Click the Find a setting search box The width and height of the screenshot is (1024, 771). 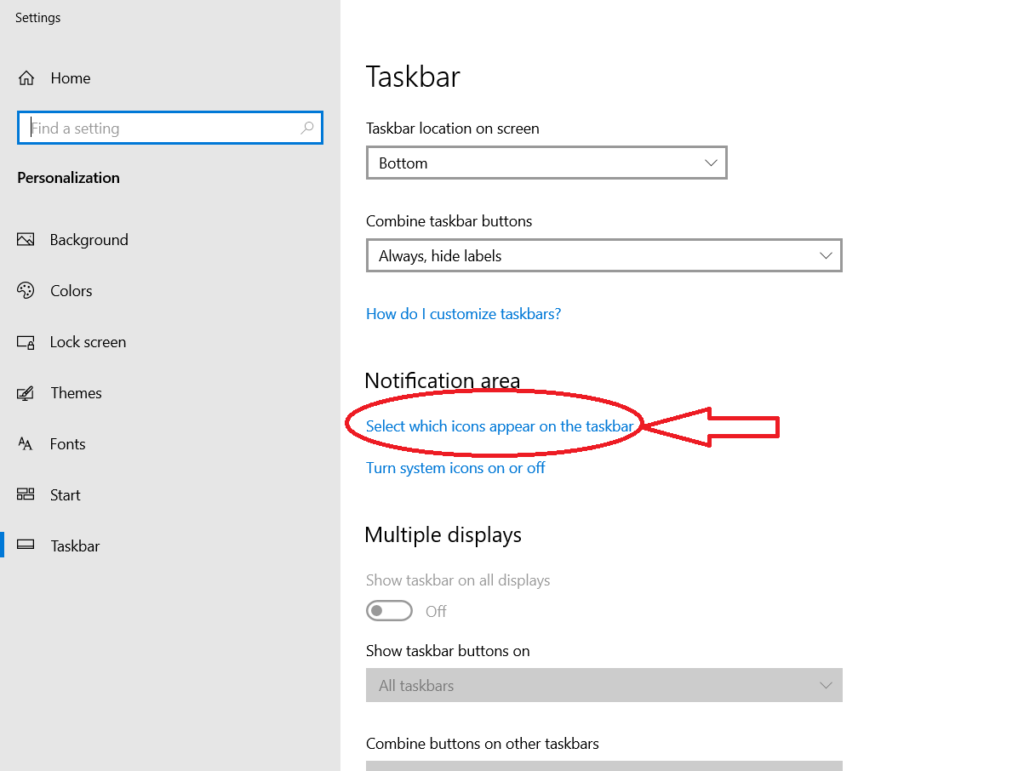pyautogui.click(x=160, y=128)
